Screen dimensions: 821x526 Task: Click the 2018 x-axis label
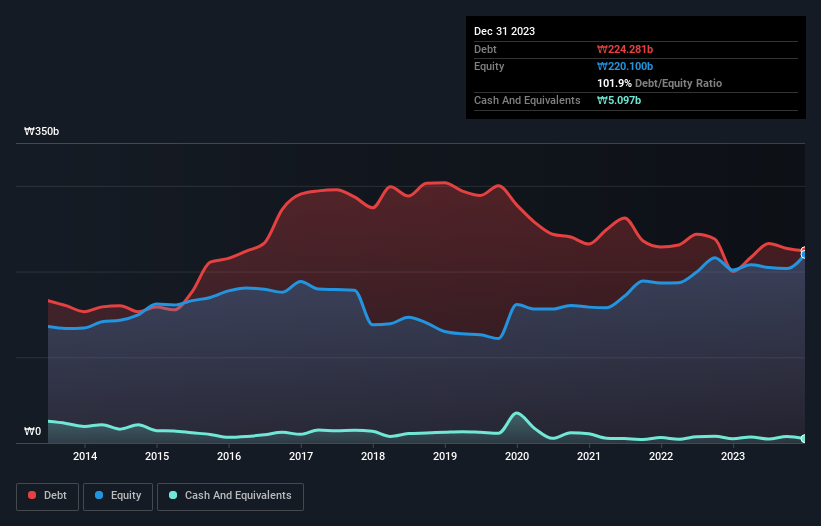point(373,456)
